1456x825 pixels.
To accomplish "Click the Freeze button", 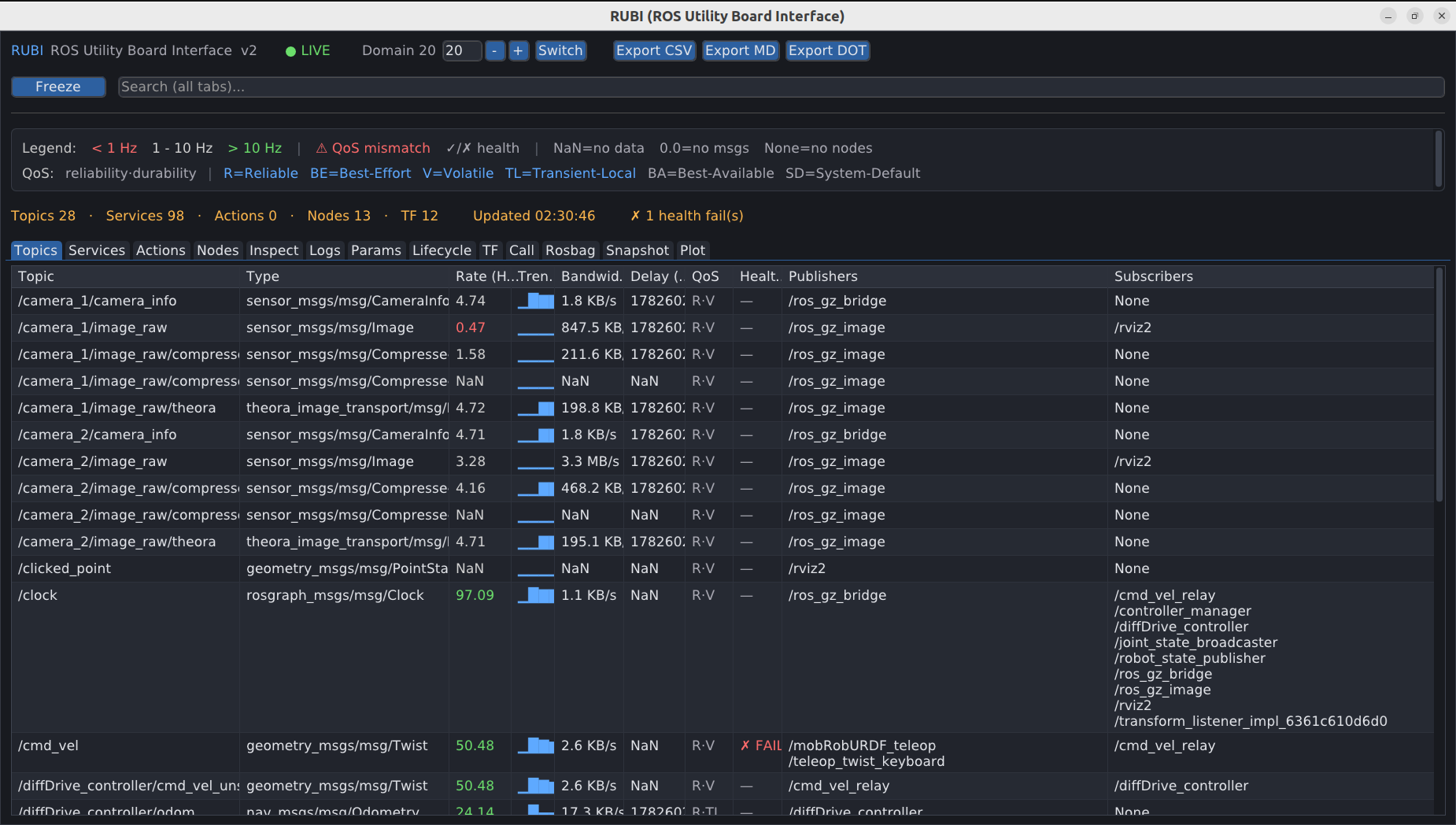I will point(58,87).
